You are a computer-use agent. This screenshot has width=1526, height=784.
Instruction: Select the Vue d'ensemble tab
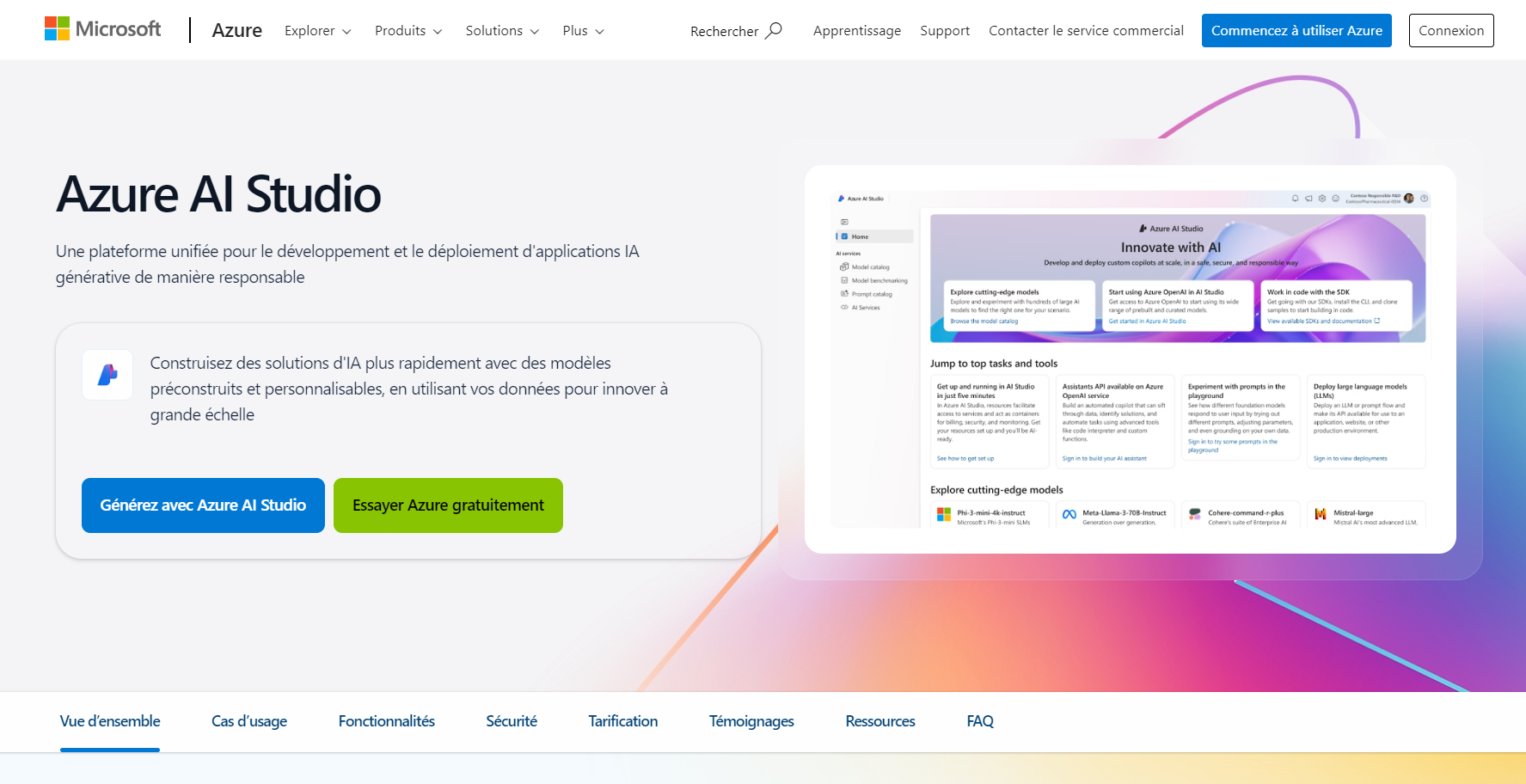[x=110, y=721]
